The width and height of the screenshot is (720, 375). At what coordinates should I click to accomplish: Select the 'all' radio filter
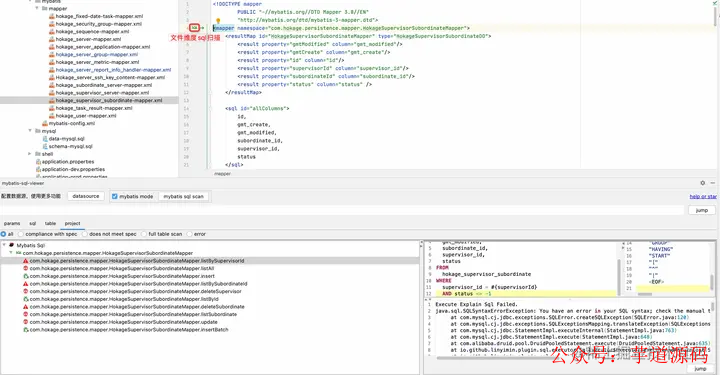pos(3,234)
